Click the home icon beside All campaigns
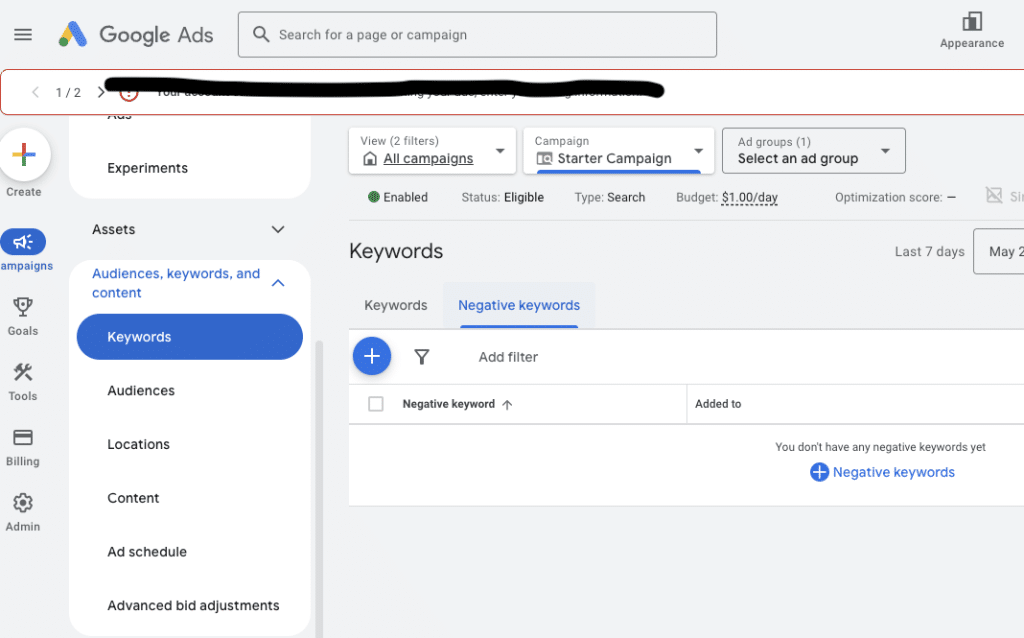This screenshot has height=638, width=1024. point(370,158)
